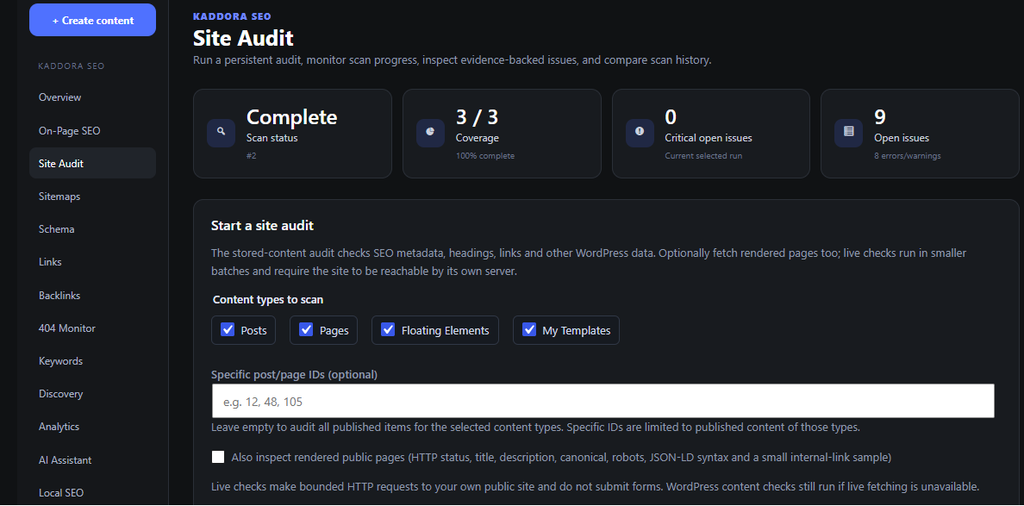This screenshot has width=1024, height=506.
Task: Enable inspecting rendered public pages checkbox
Action: click(218, 457)
